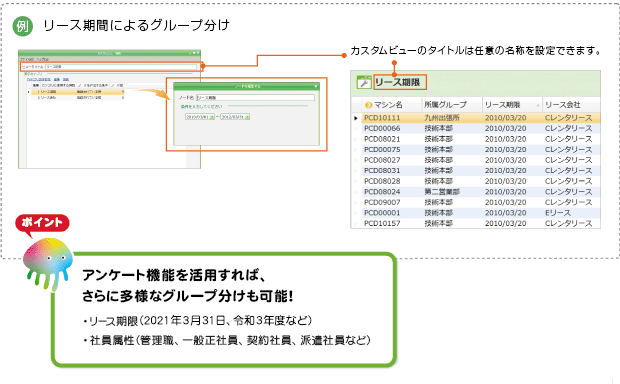
Task: Click the リース期限 column sort arrow
Action: pyautogui.click(x=538, y=105)
